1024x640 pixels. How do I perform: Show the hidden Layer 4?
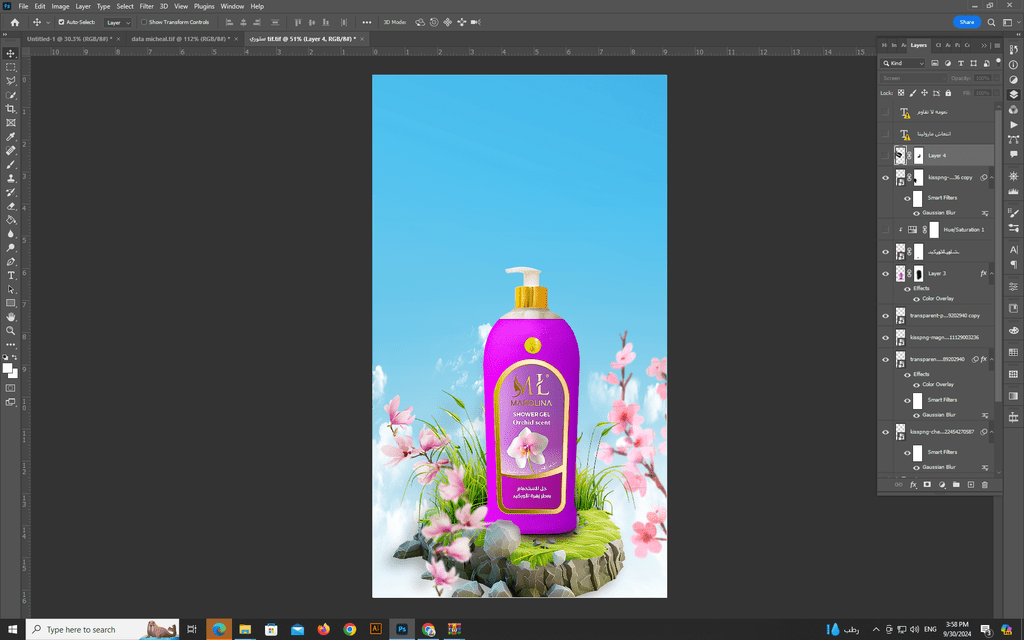tap(886, 155)
